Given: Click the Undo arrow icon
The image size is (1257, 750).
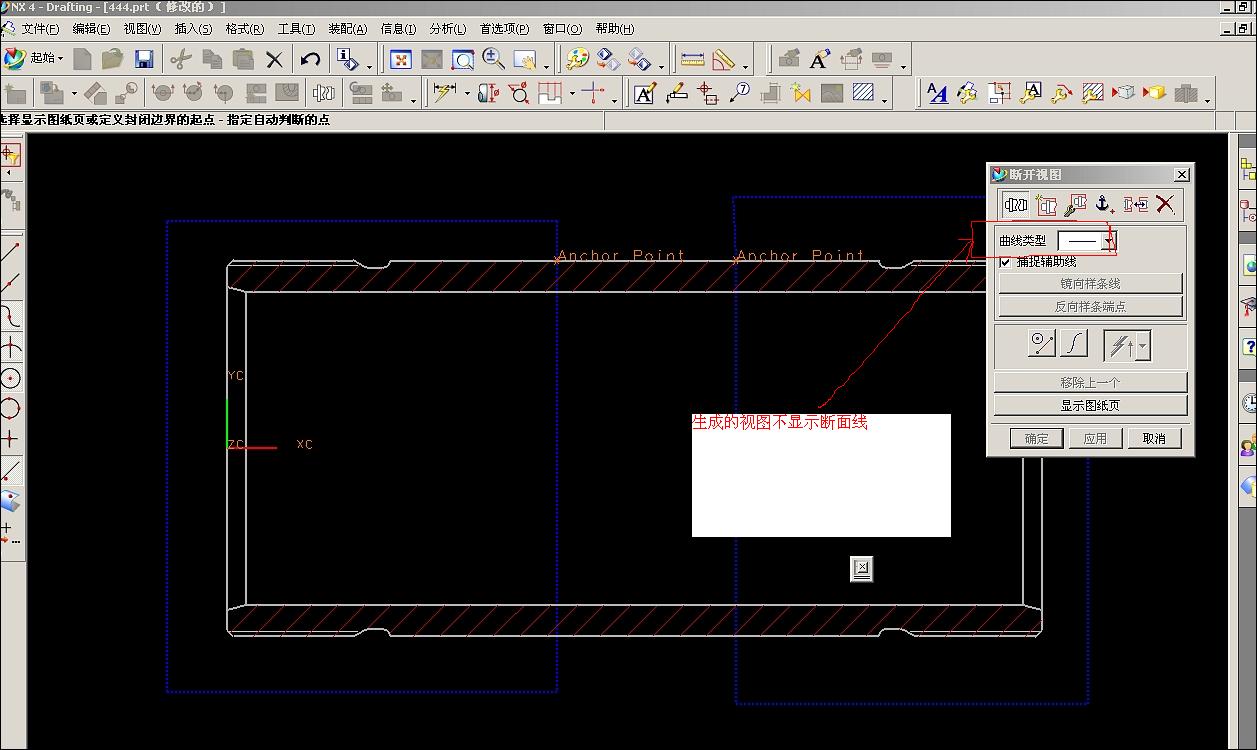Looking at the screenshot, I should click(x=311, y=59).
